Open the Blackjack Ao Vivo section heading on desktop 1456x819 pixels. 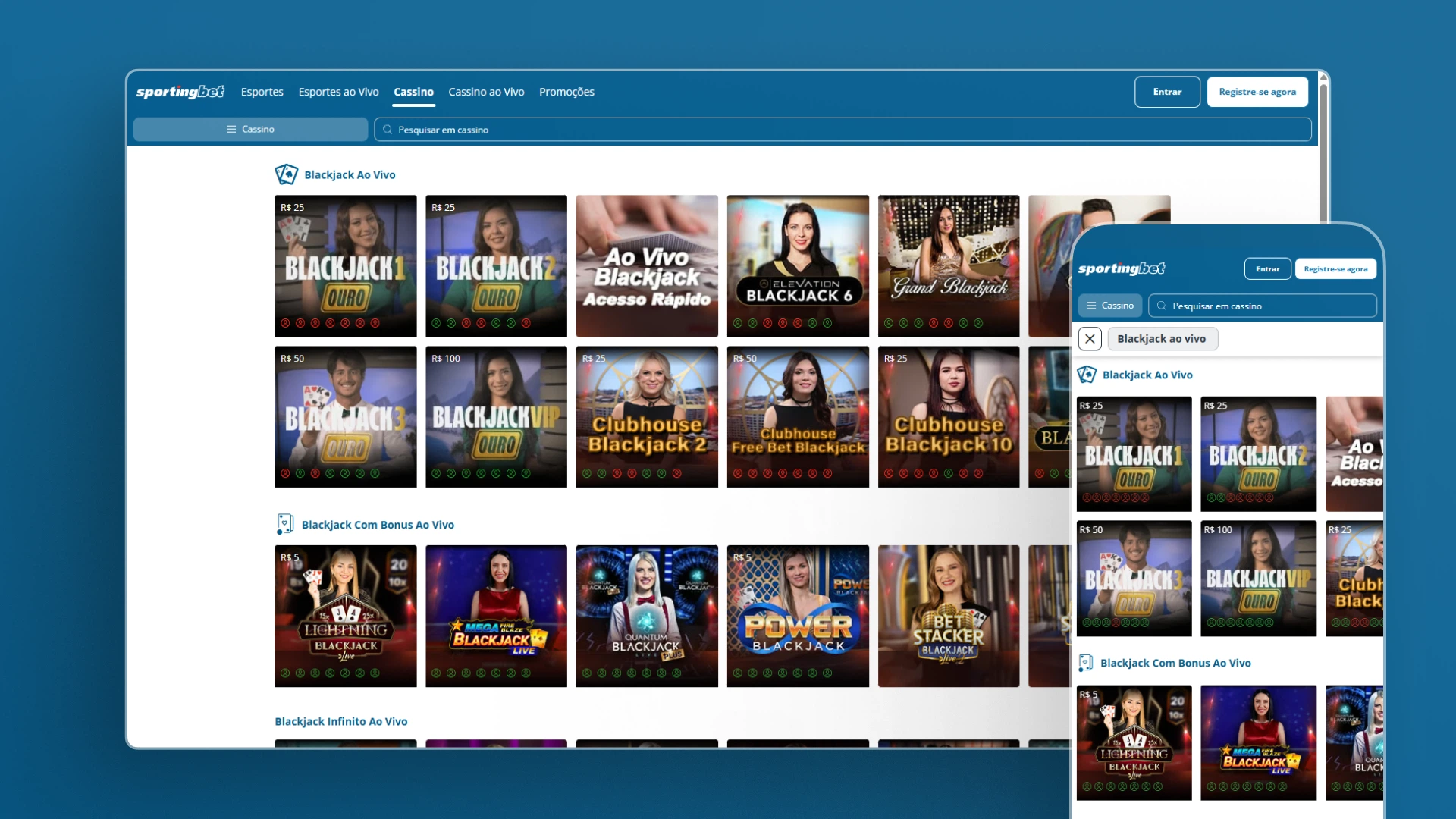[x=350, y=175]
